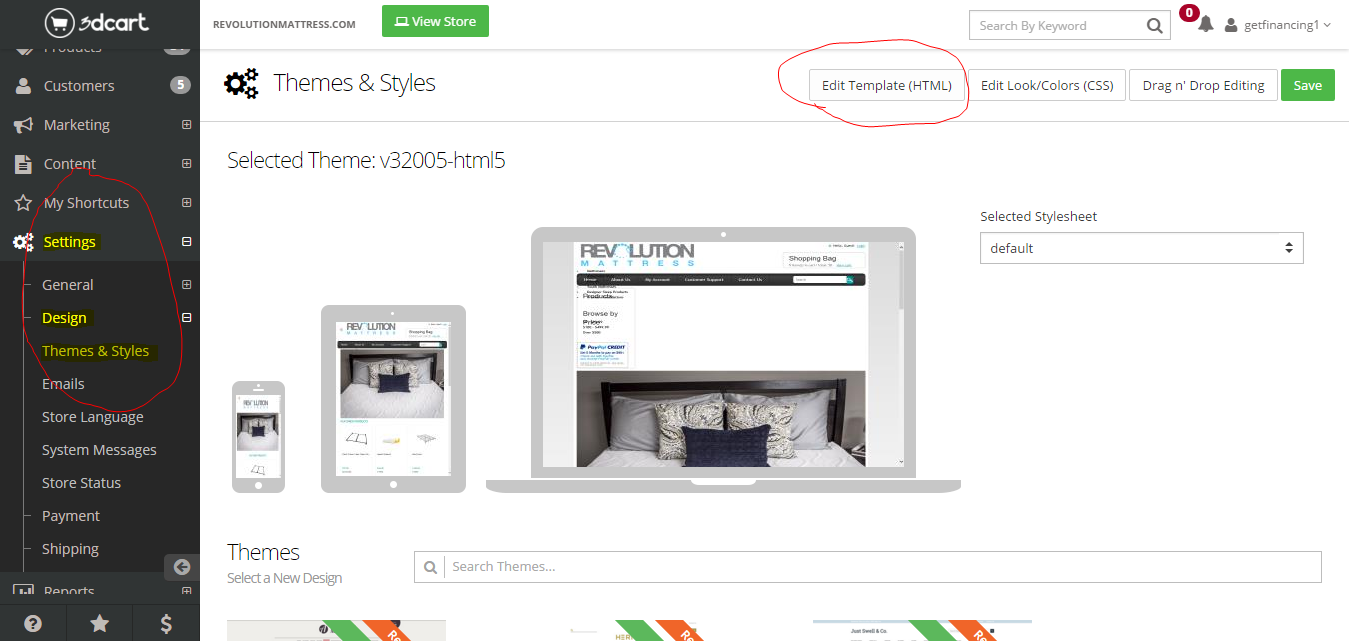The image size is (1349, 641).
Task: Click the Customers count badge 5
Action: [x=180, y=85]
